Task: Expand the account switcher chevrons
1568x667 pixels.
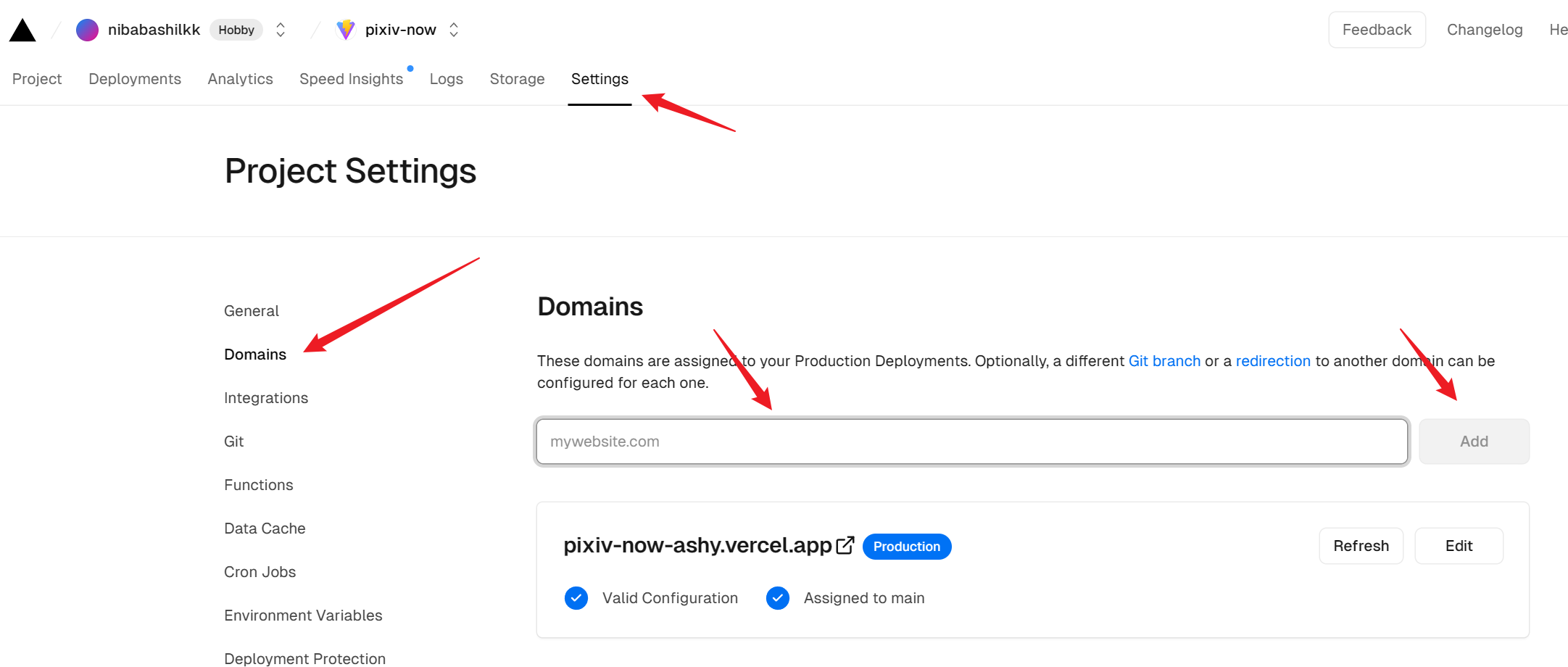Action: pyautogui.click(x=281, y=30)
